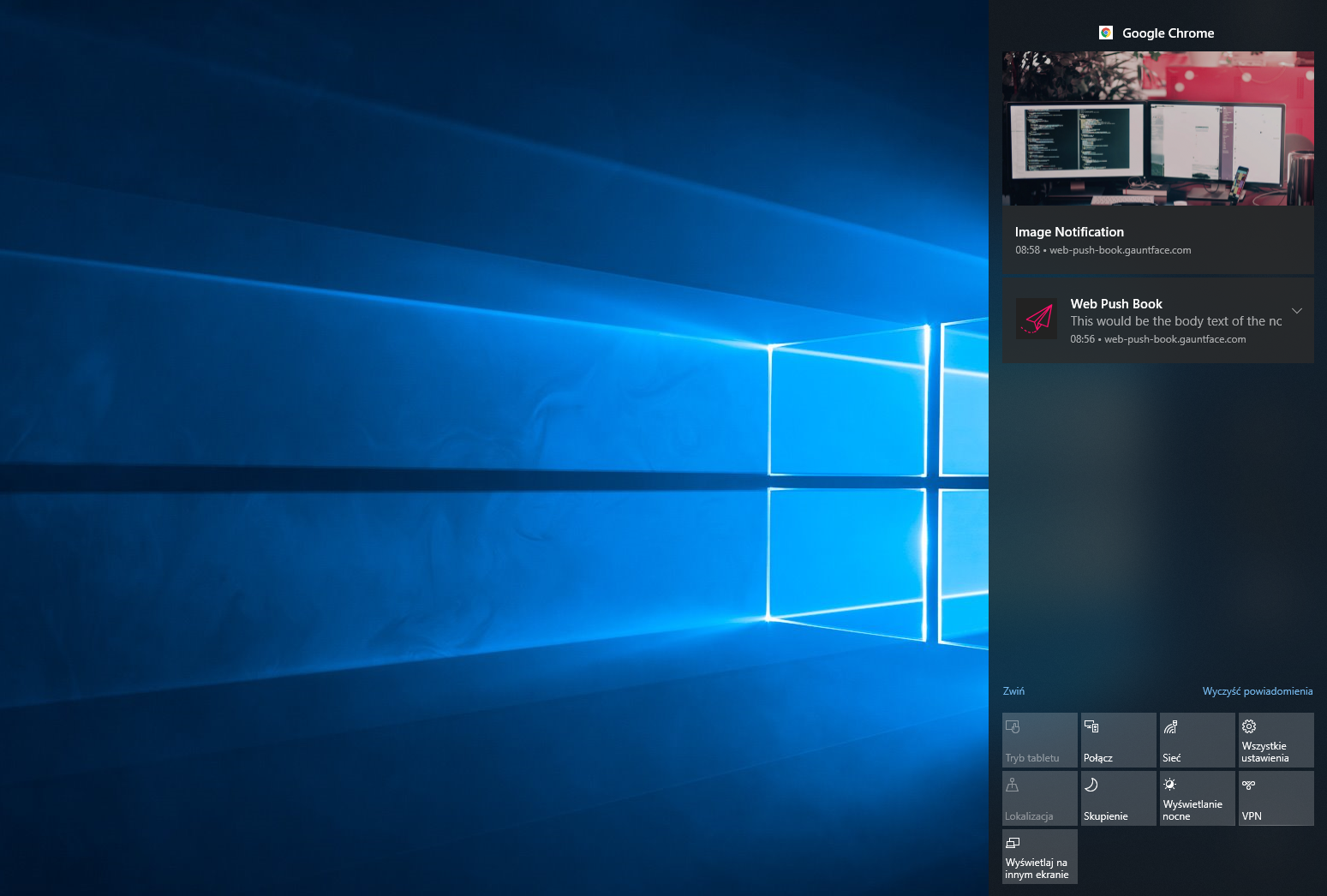1327x896 pixels.
Task: Click the Image Notification title text
Action: [1069, 232]
